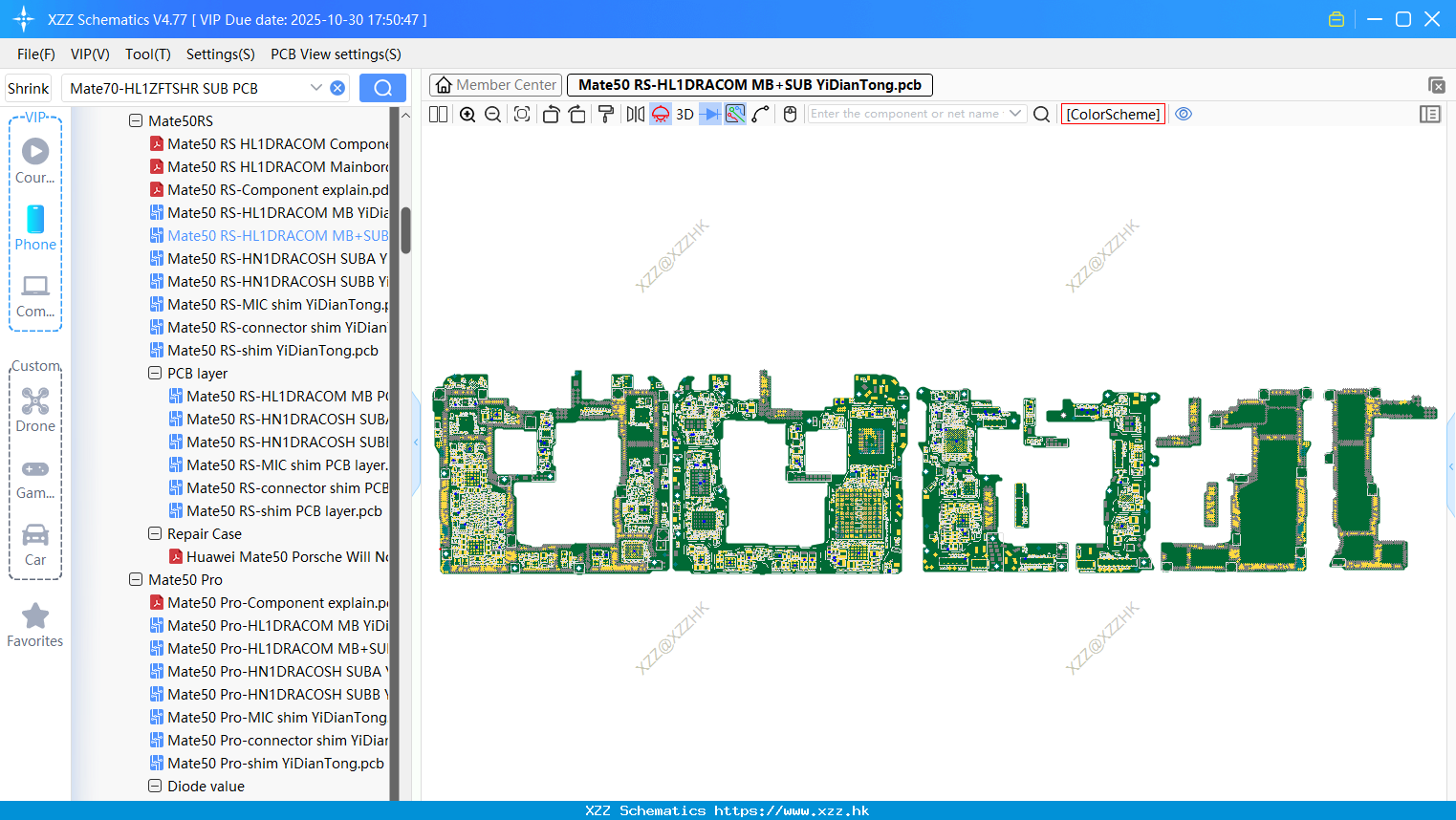
Task: Open Huawei Mate50 Porsche repair case PDF
Action: tap(279, 557)
